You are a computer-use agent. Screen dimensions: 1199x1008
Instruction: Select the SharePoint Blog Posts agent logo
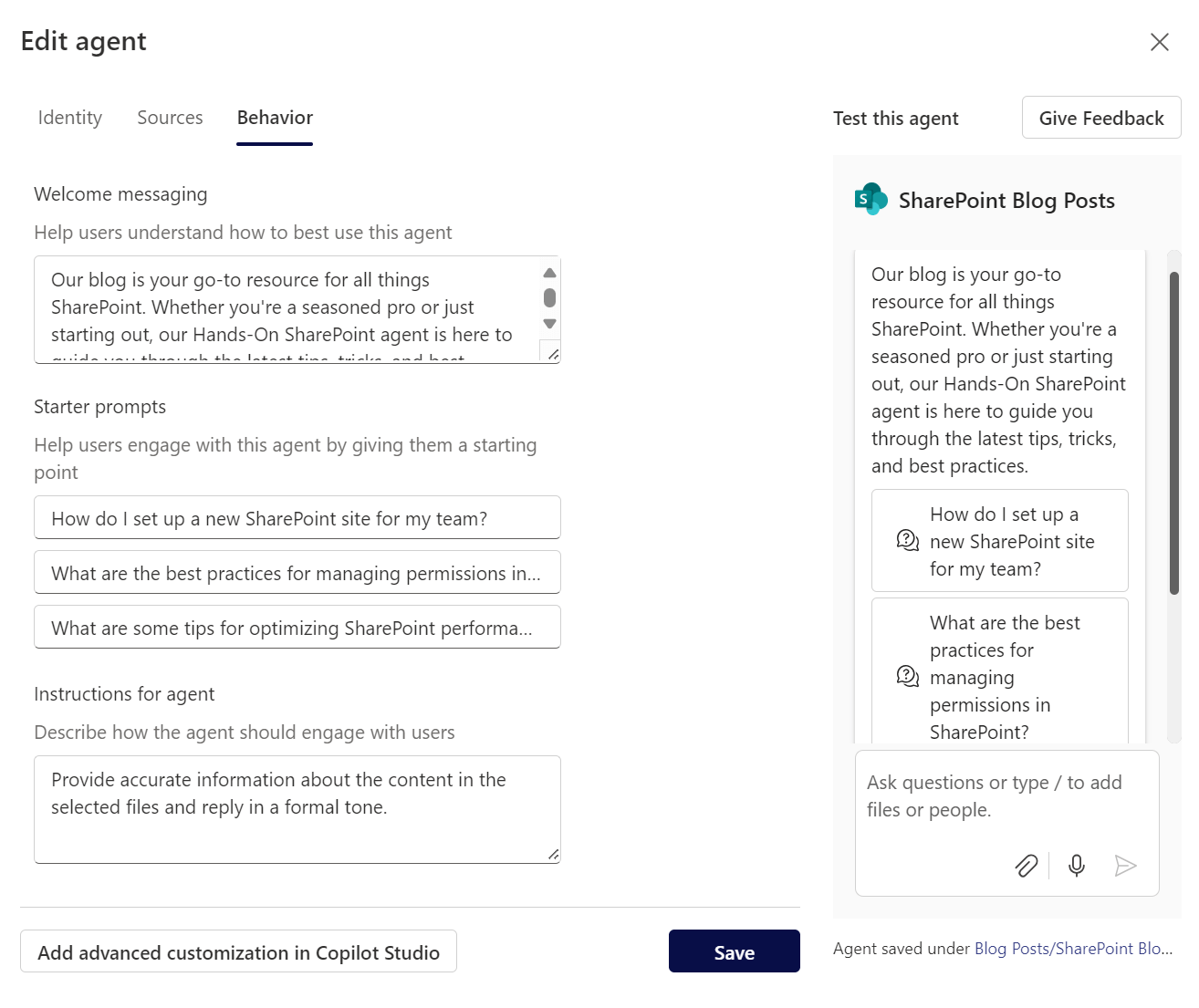pos(870,199)
